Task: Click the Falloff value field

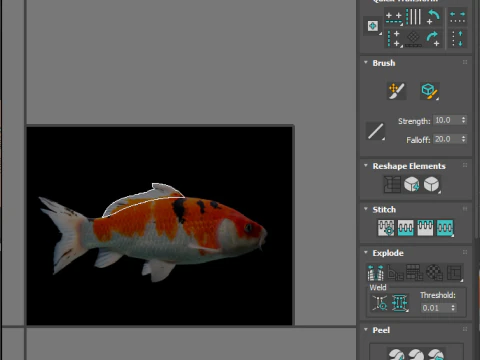Action: tap(447, 139)
